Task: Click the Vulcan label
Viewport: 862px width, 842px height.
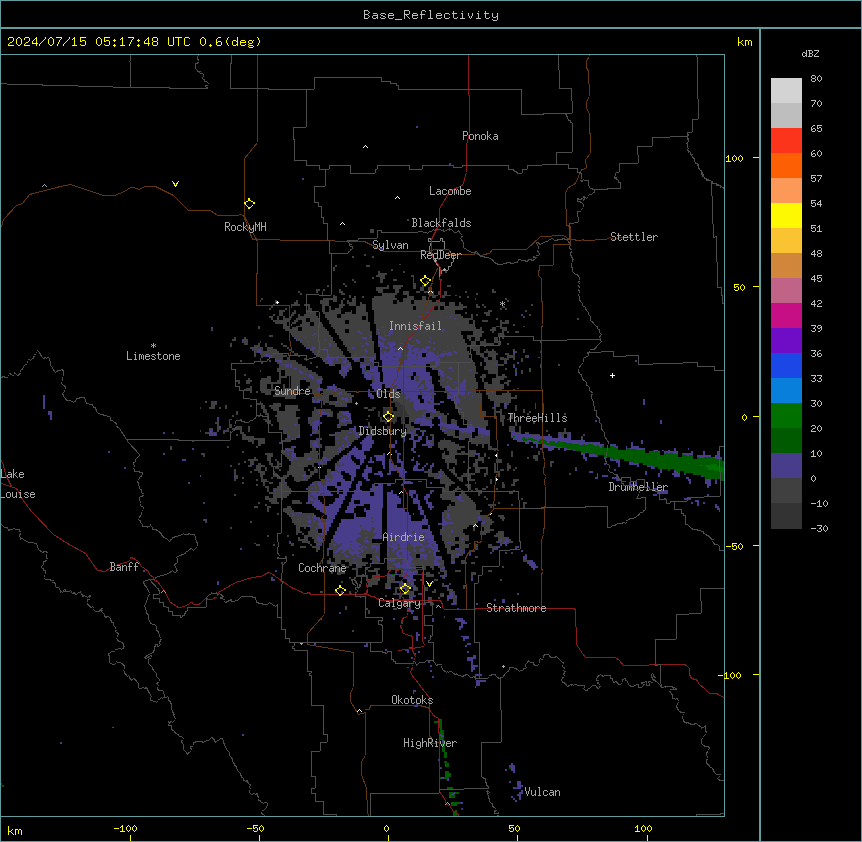Action: tap(543, 792)
